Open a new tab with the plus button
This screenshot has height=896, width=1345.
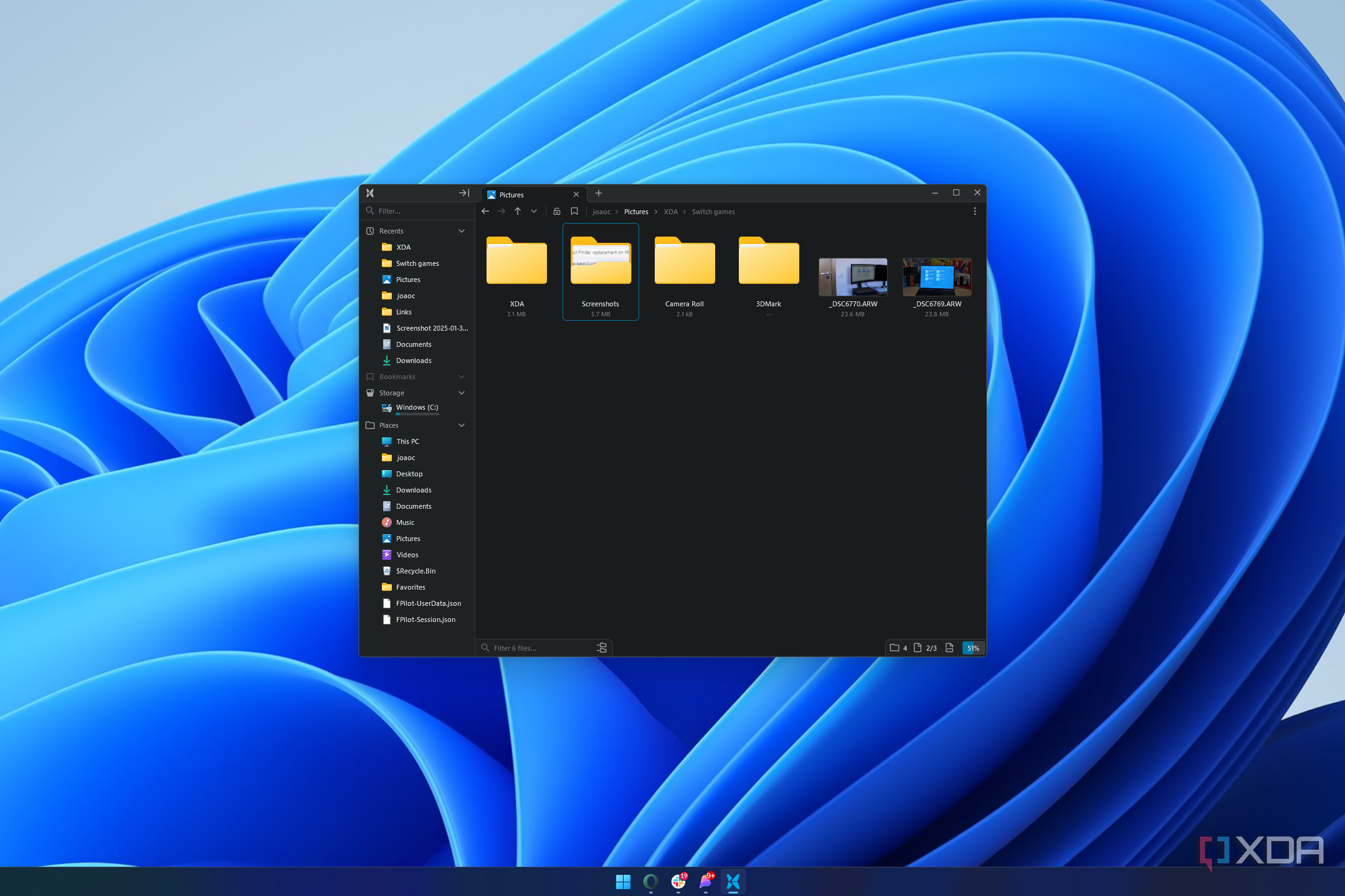coord(597,194)
